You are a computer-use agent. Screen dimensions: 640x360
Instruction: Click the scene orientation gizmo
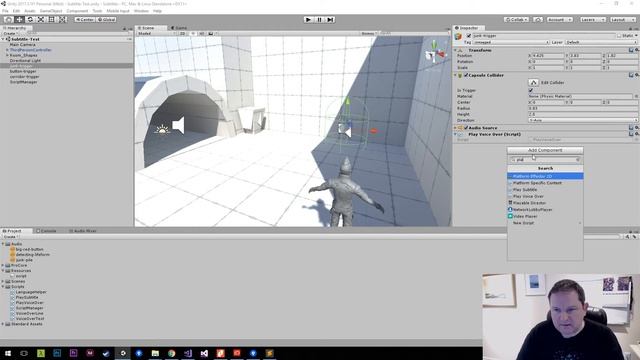[x=436, y=52]
